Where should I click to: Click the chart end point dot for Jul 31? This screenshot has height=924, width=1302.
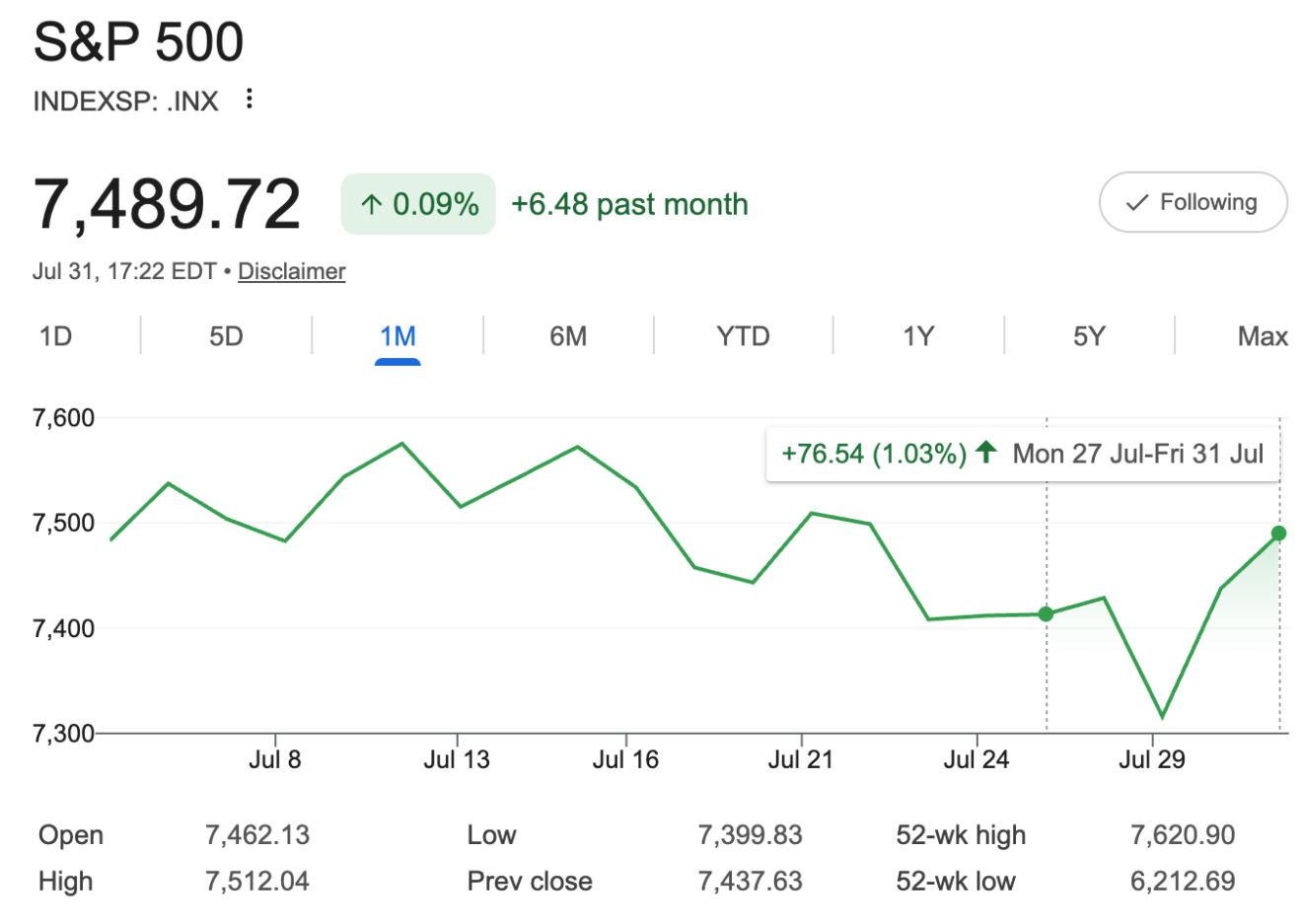1279,533
